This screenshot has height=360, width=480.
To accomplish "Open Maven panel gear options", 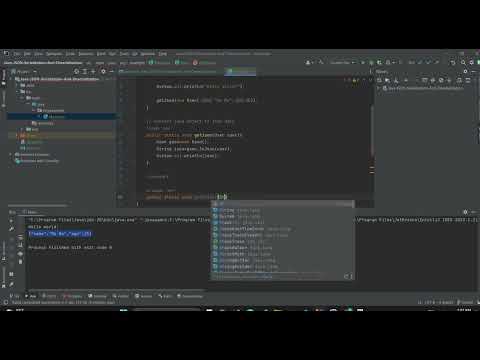I will (465, 72).
